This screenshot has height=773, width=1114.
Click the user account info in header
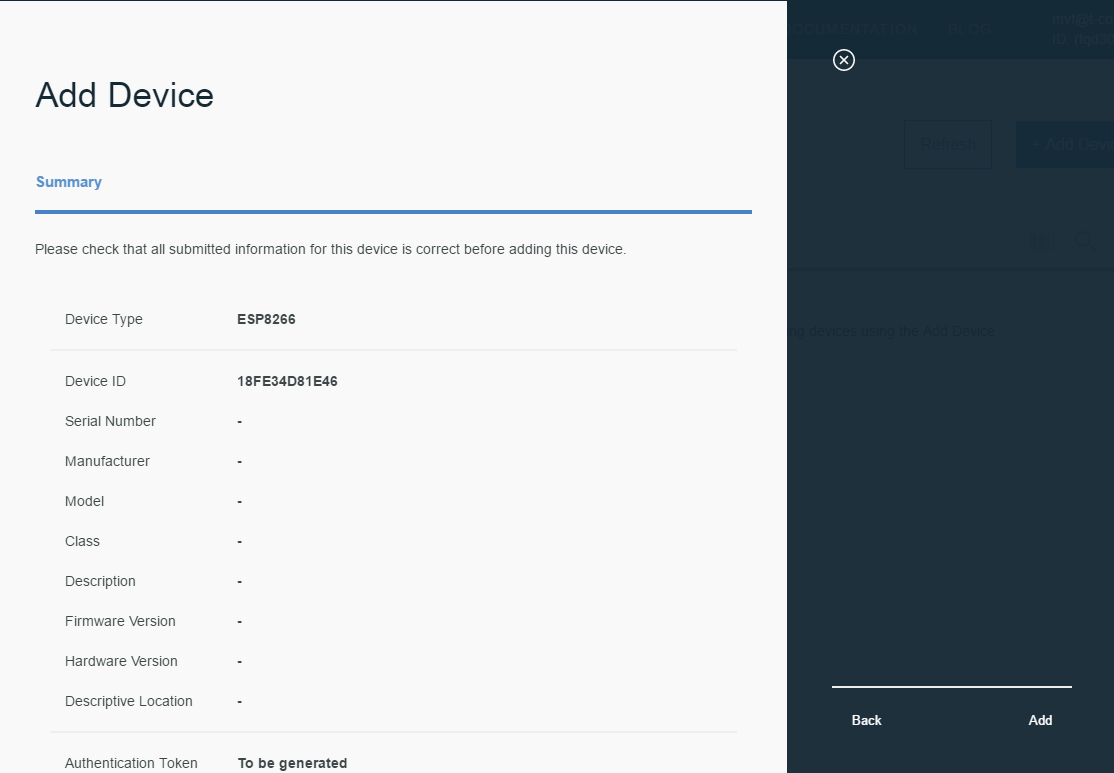(1082, 29)
